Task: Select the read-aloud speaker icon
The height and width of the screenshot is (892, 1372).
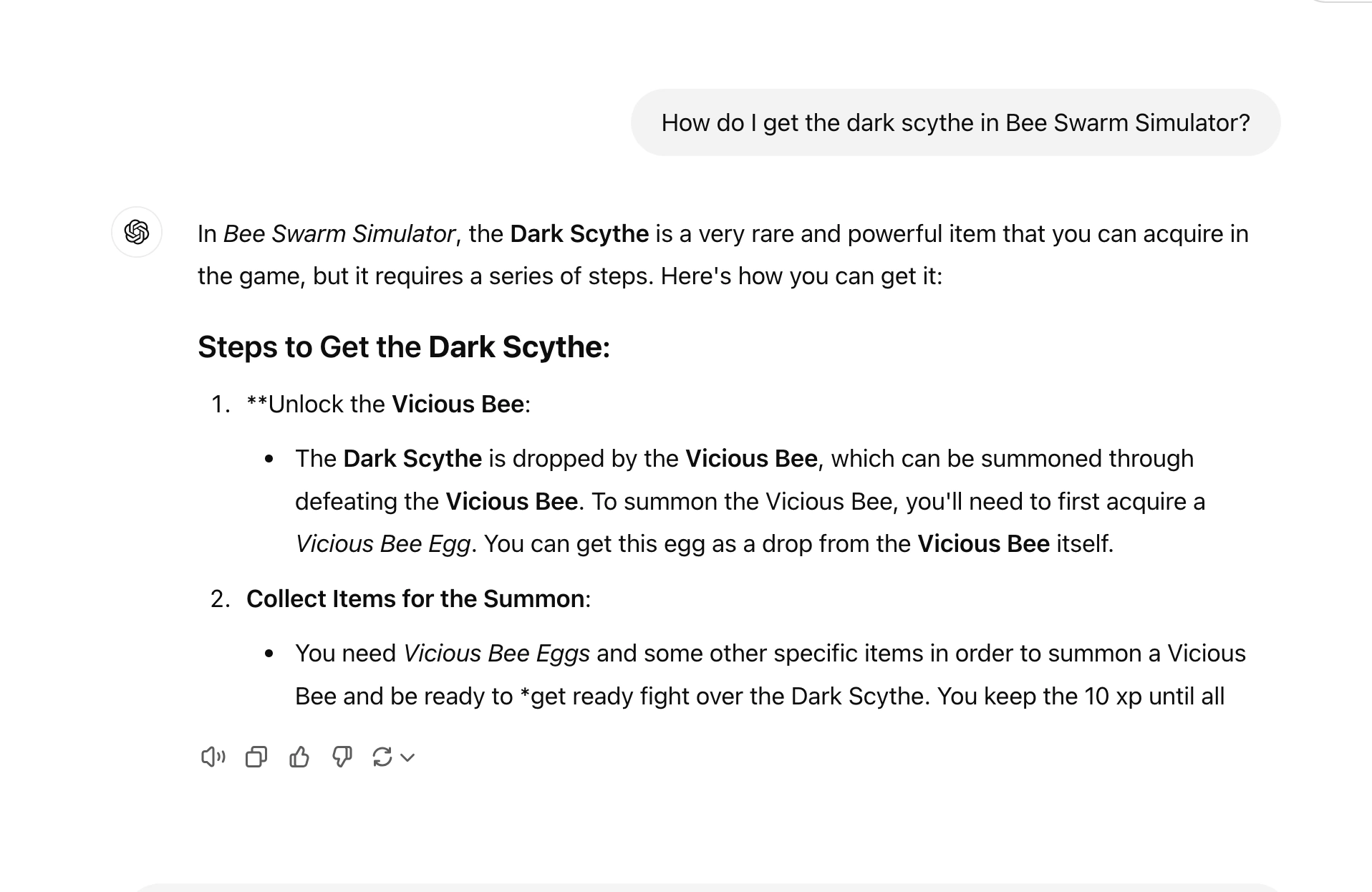Action: (x=213, y=757)
